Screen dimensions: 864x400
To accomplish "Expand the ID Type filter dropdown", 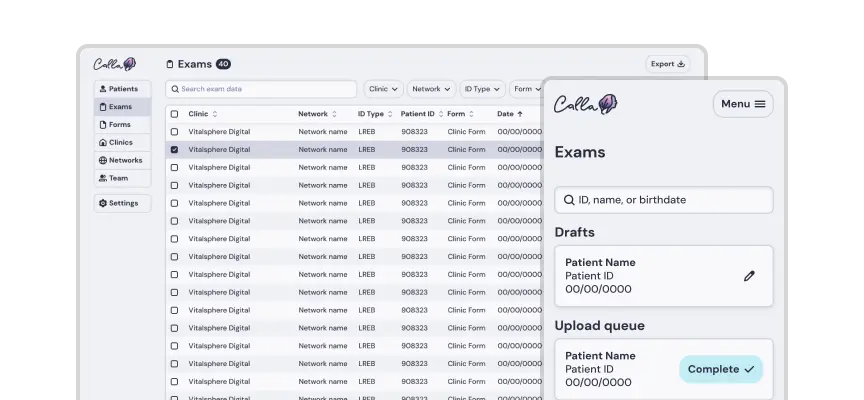I will click(x=482, y=89).
